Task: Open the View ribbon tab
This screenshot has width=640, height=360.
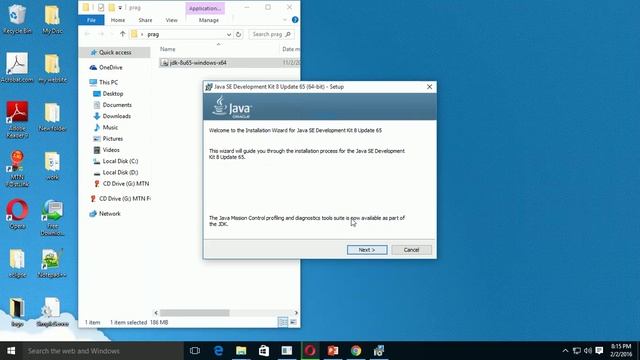Action: tap(171, 20)
